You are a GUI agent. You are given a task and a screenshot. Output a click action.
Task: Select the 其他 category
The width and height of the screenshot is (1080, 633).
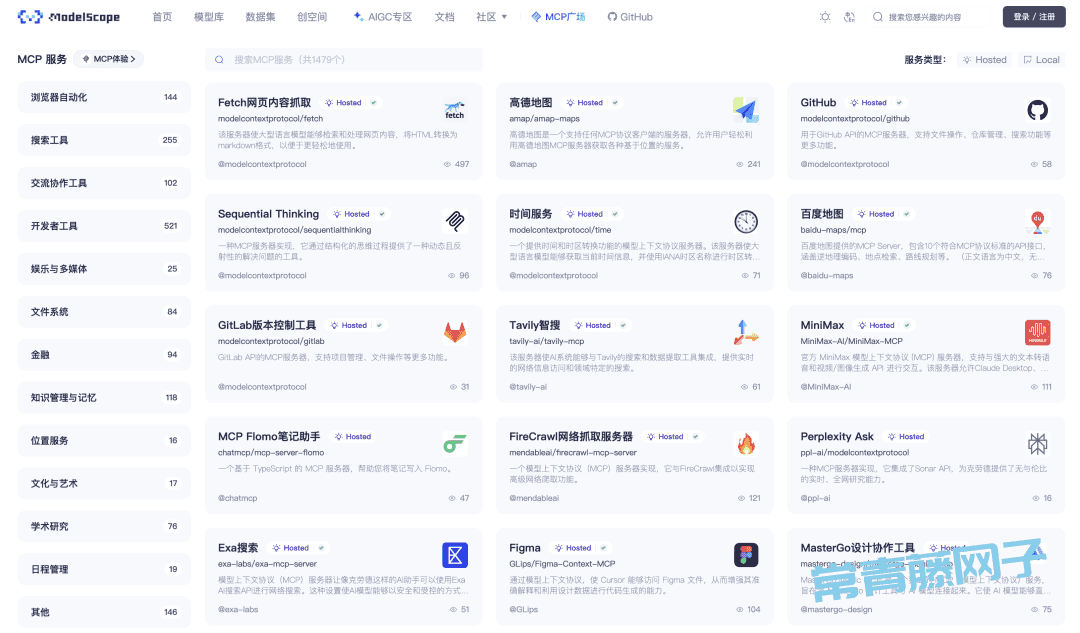point(104,612)
